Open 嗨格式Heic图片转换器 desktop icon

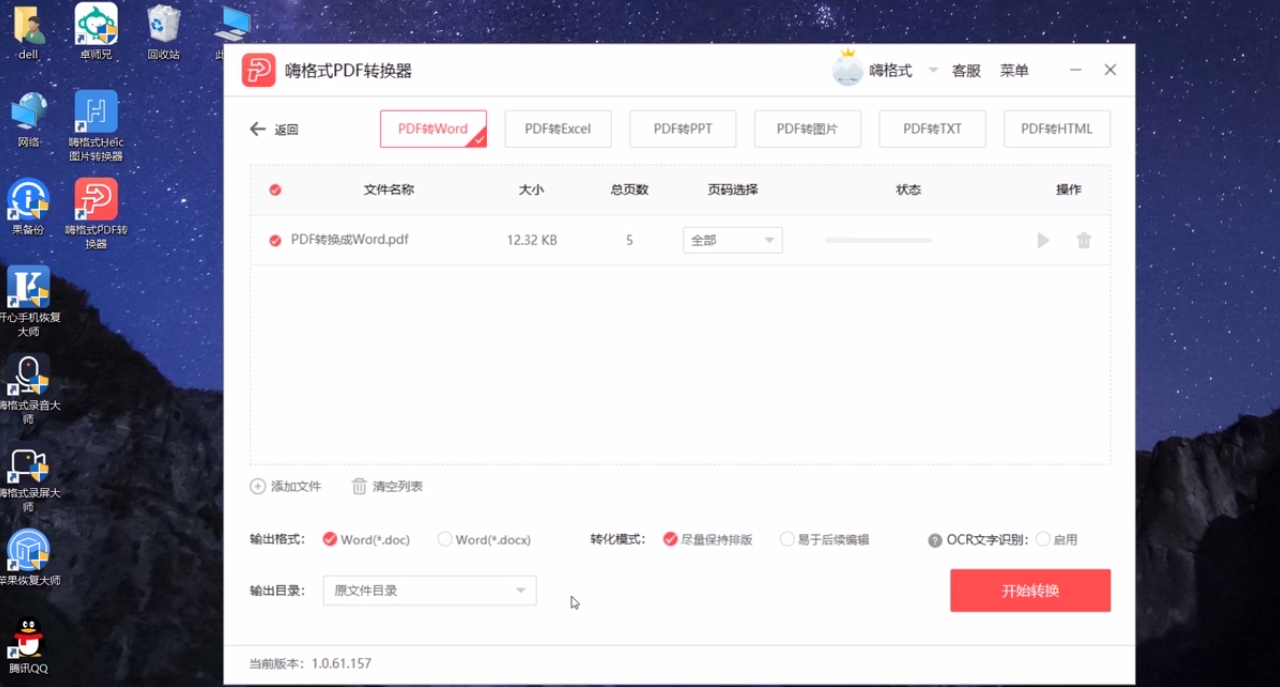(x=96, y=127)
